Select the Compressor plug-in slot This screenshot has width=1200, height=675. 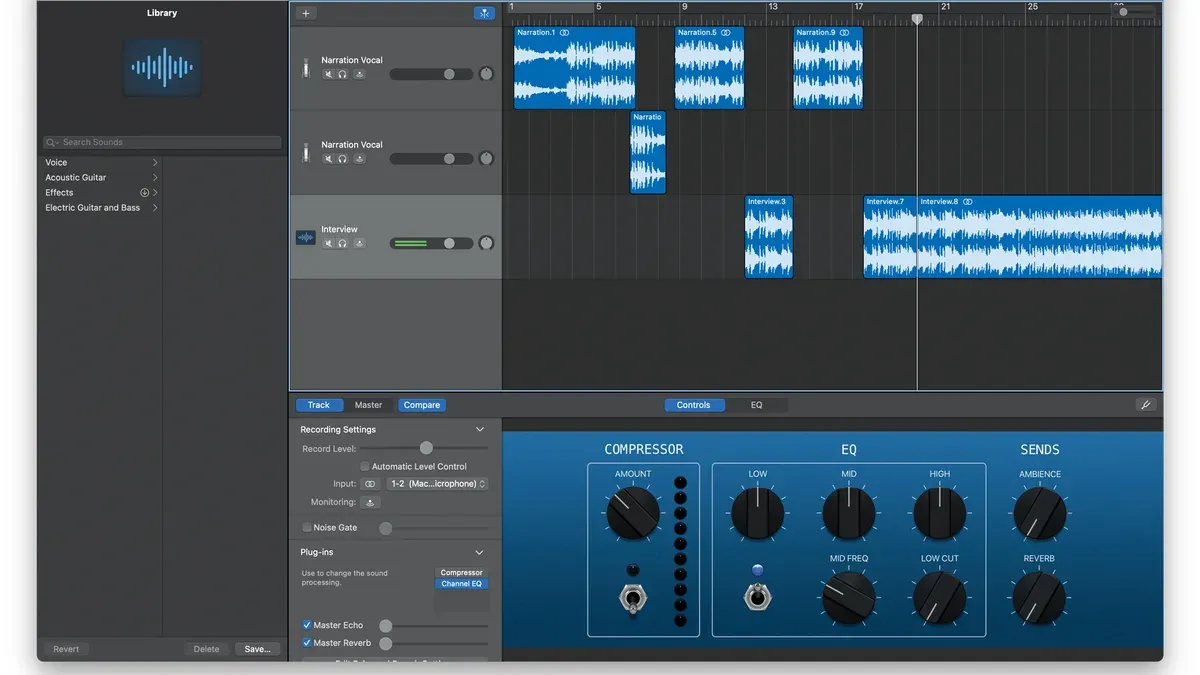462,573
